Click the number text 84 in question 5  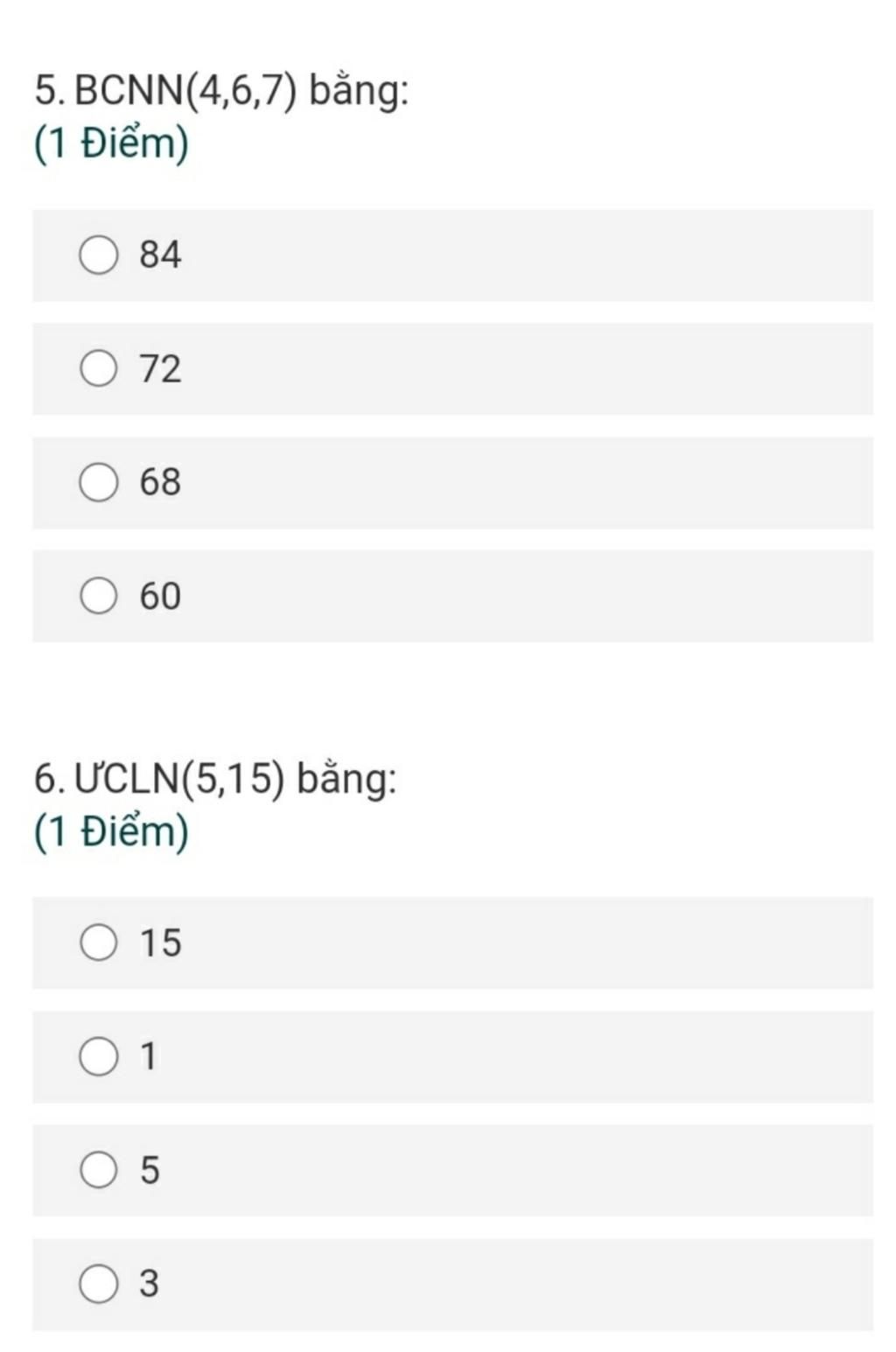[x=160, y=255]
